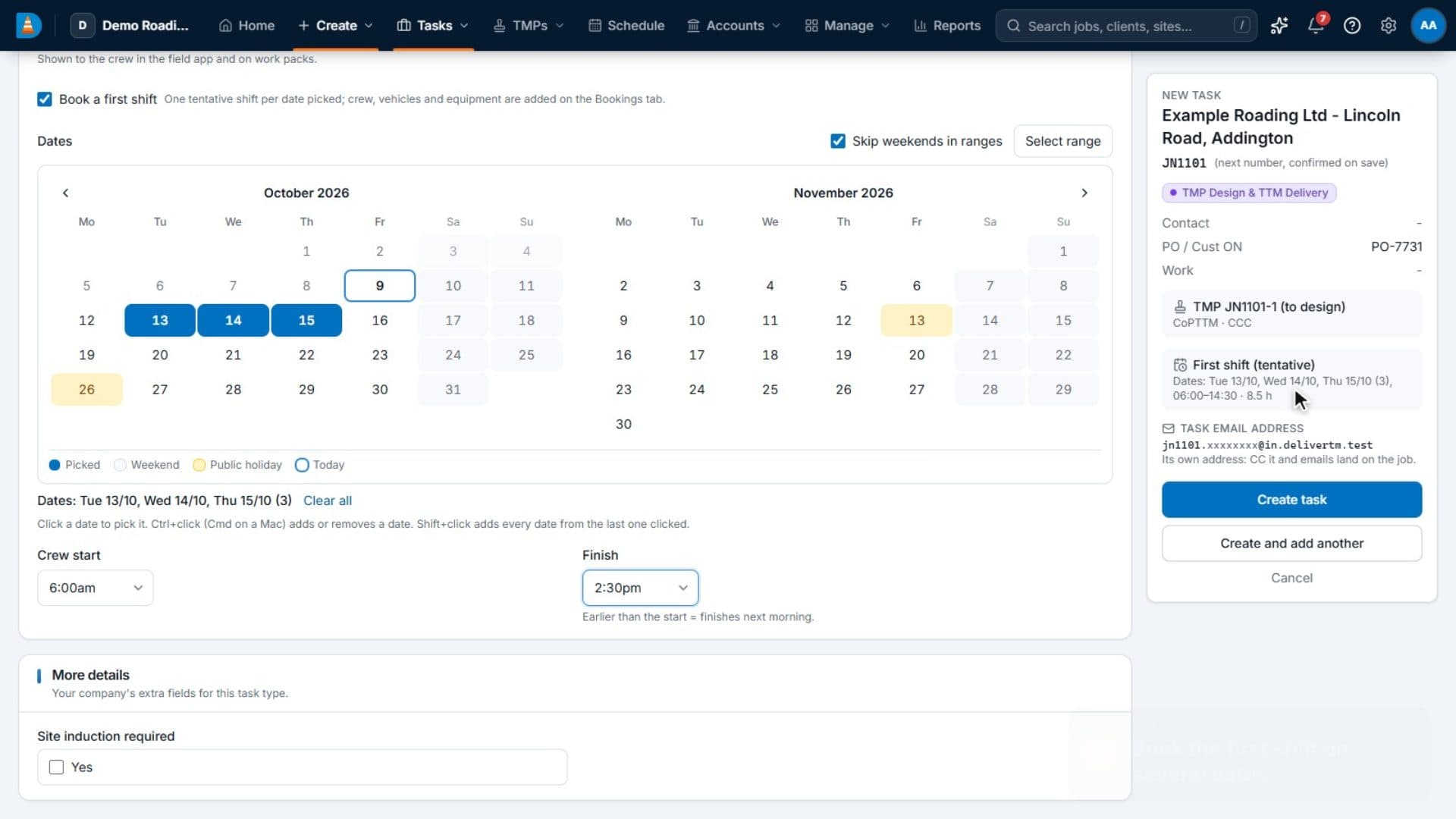Open the help question mark icon
Viewport: 1456px width, 819px height.
coord(1352,26)
